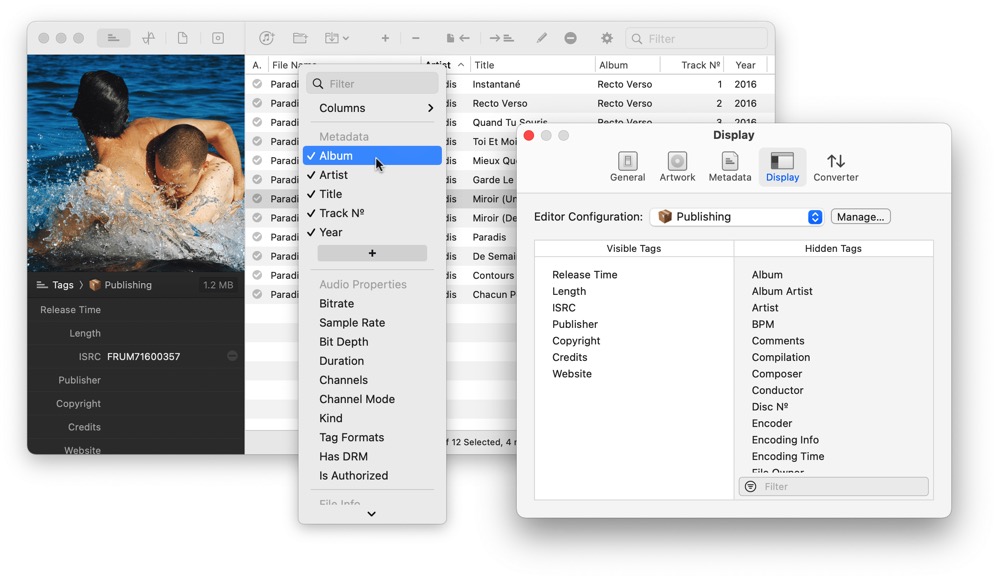Screen dimensions: 999x578
Task: Select the audio waveform toolbar icon
Action: tap(148, 38)
